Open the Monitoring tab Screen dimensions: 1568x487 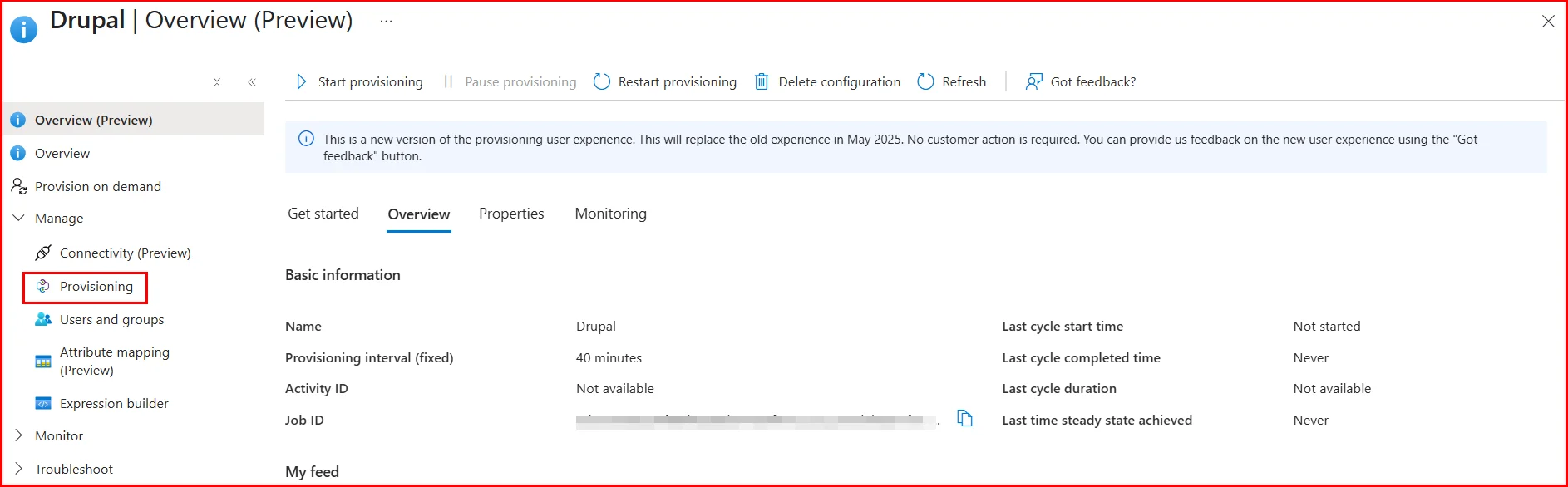point(611,214)
